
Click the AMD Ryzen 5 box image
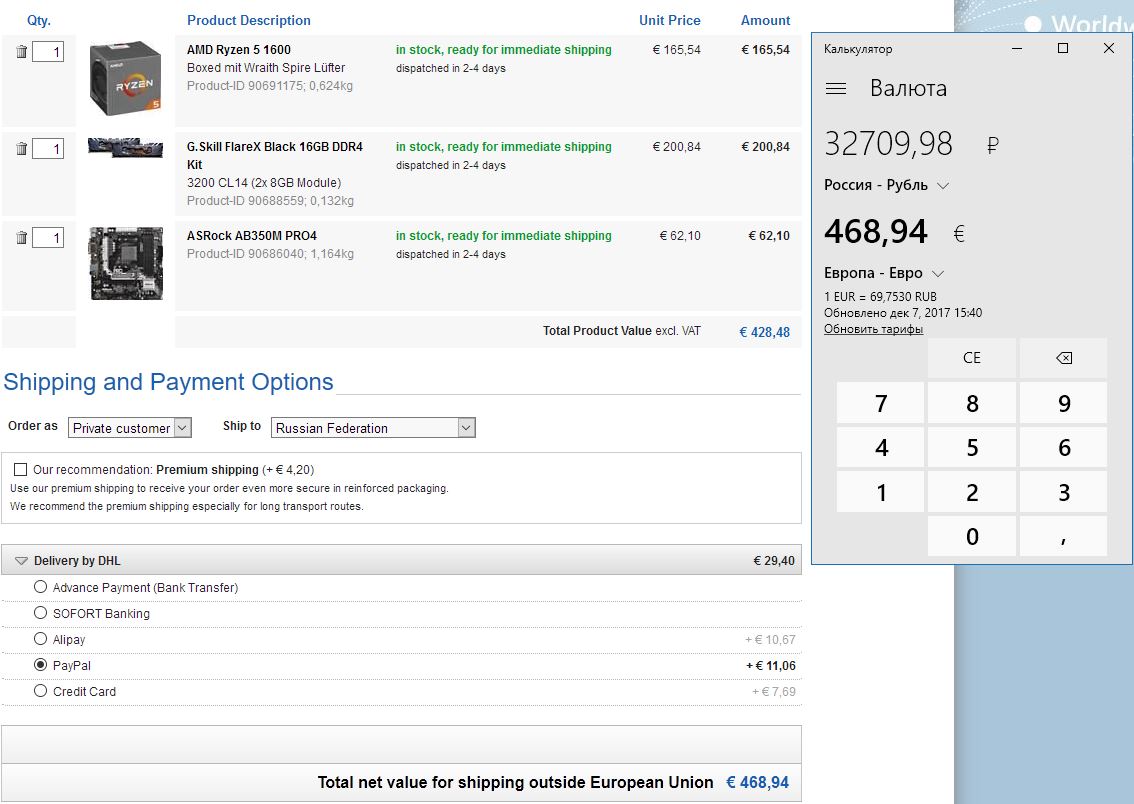click(x=125, y=77)
